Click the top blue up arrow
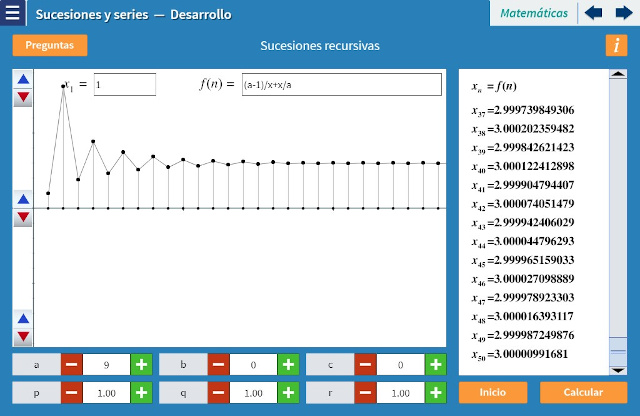The width and height of the screenshot is (640, 416). (24, 79)
